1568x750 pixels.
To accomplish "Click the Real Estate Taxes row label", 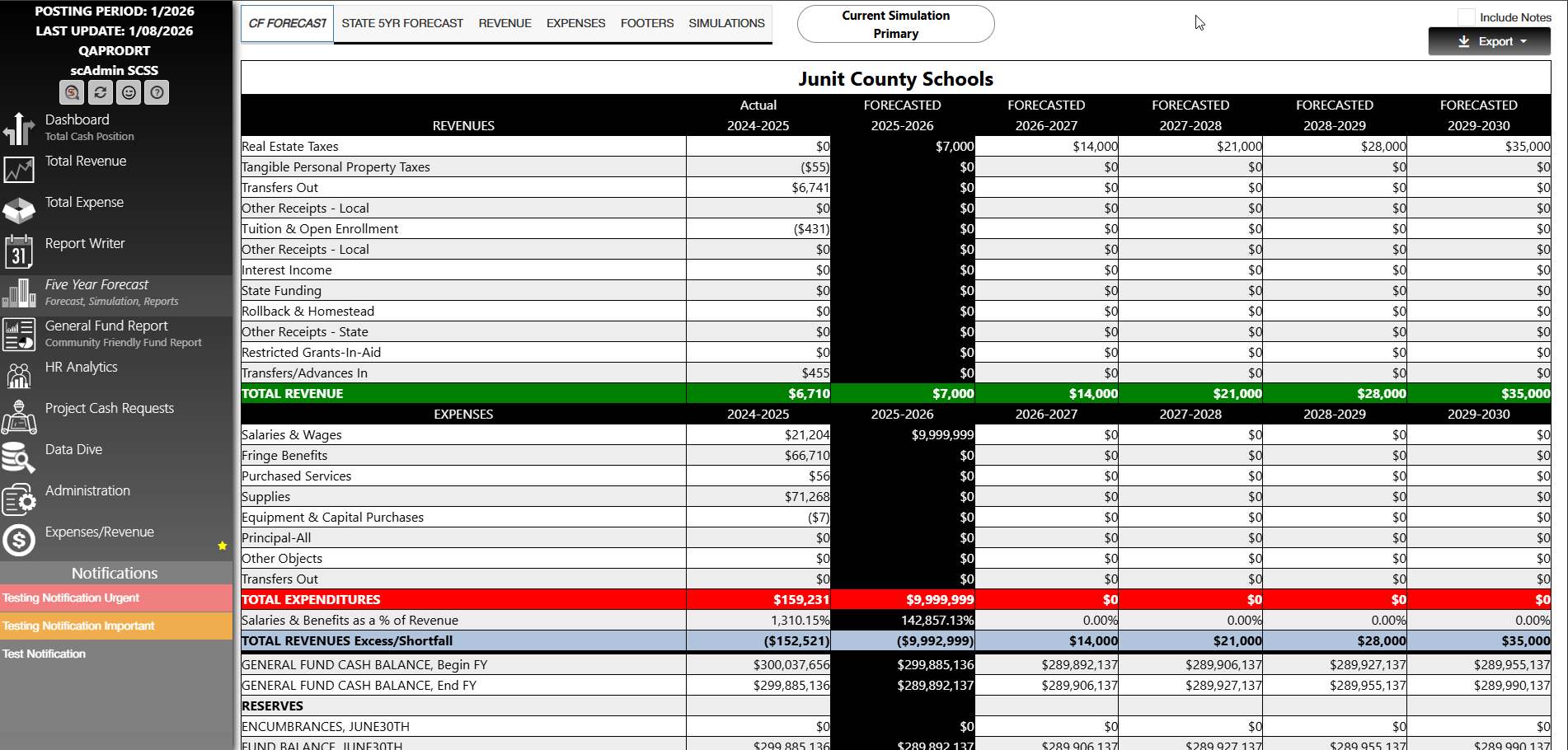I will 290,147.
